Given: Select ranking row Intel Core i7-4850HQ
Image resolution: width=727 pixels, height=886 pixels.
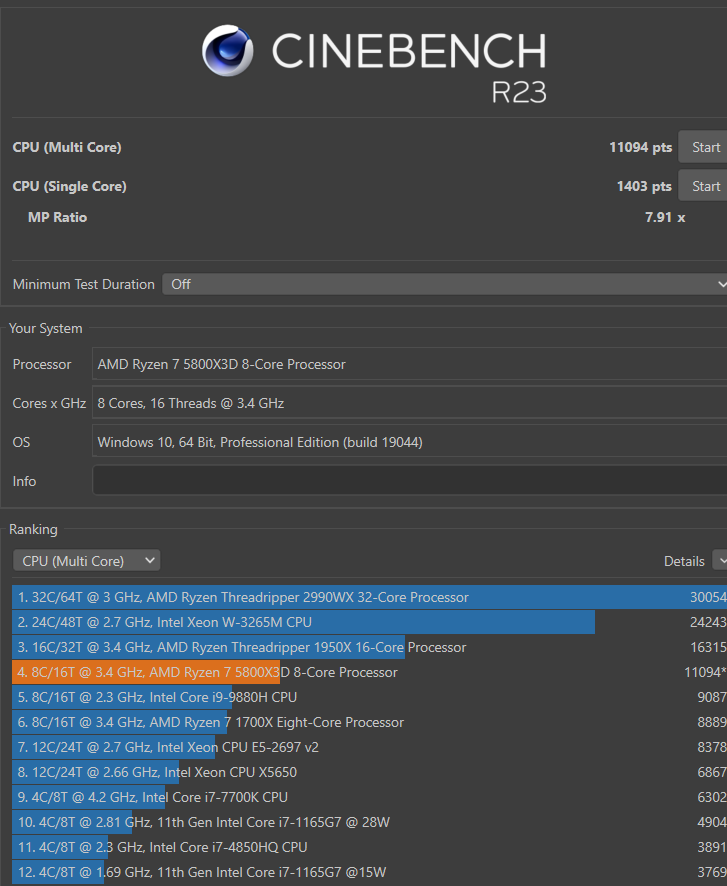Looking at the screenshot, I should pos(369,847).
